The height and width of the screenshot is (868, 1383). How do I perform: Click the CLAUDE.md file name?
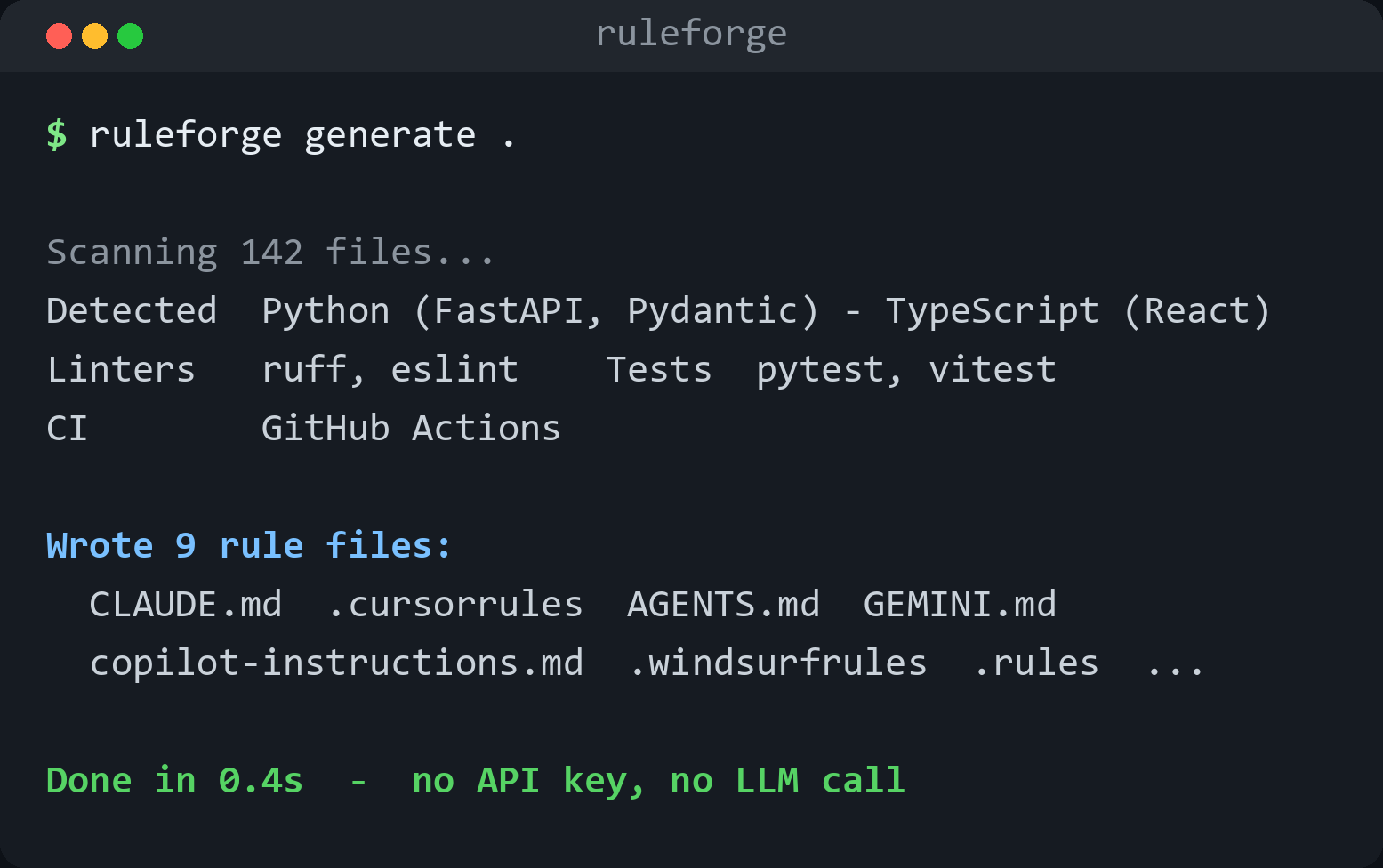(x=186, y=605)
